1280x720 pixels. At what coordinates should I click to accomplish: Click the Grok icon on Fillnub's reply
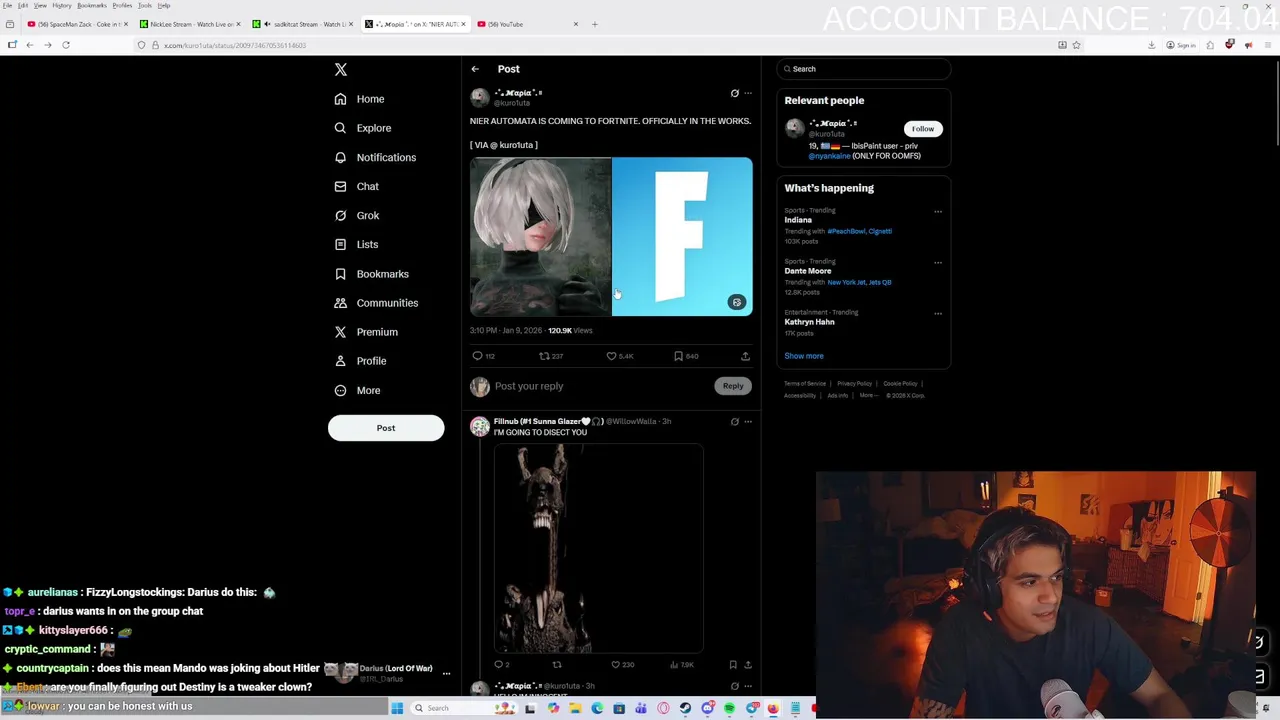point(734,421)
